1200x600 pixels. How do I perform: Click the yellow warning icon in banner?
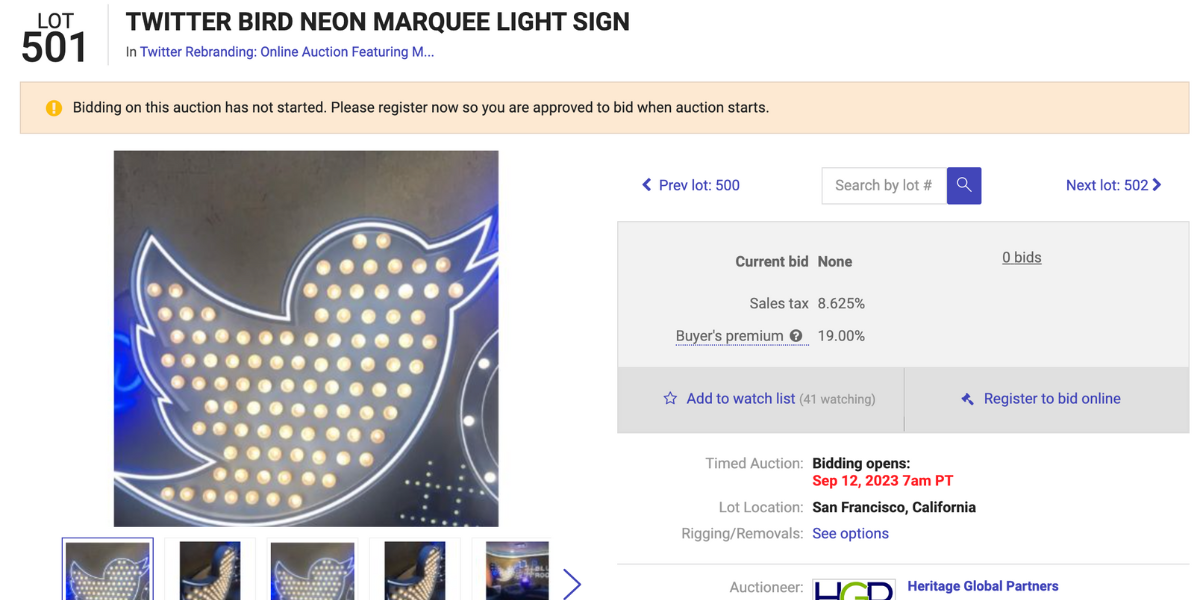pyautogui.click(x=54, y=108)
